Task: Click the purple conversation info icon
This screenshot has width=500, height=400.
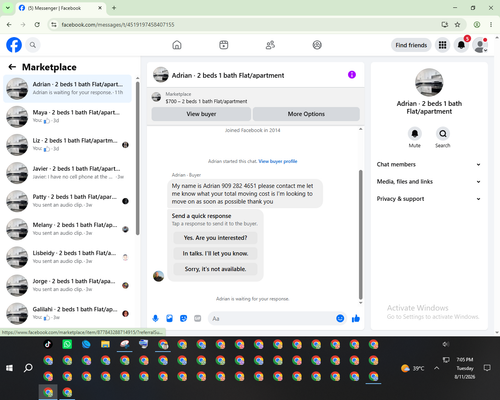Action: 352,75
